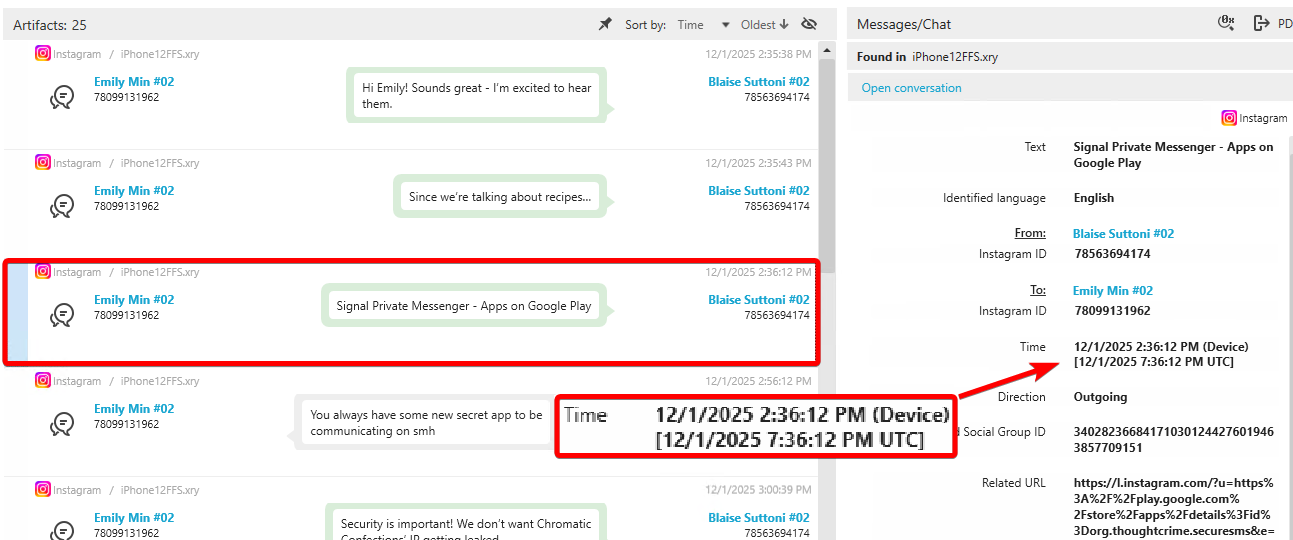Select the 'English' identified language value

click(1094, 198)
